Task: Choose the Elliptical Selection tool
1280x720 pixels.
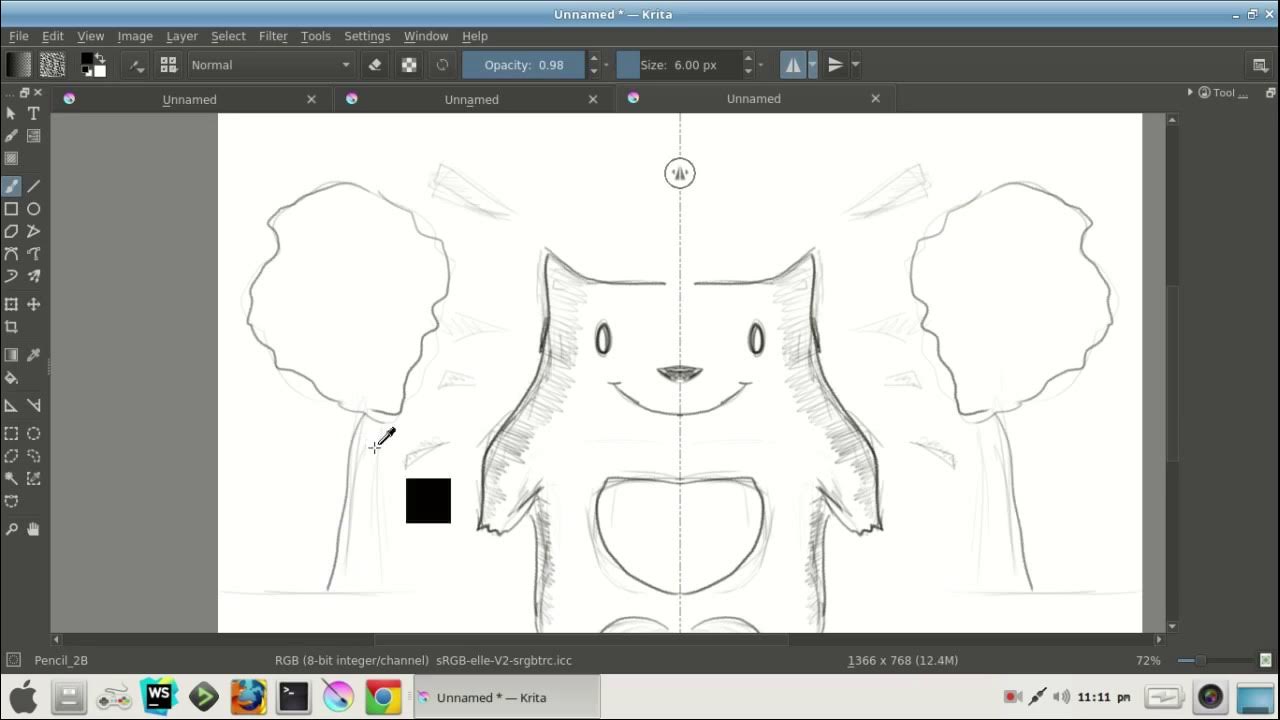Action: click(x=33, y=433)
